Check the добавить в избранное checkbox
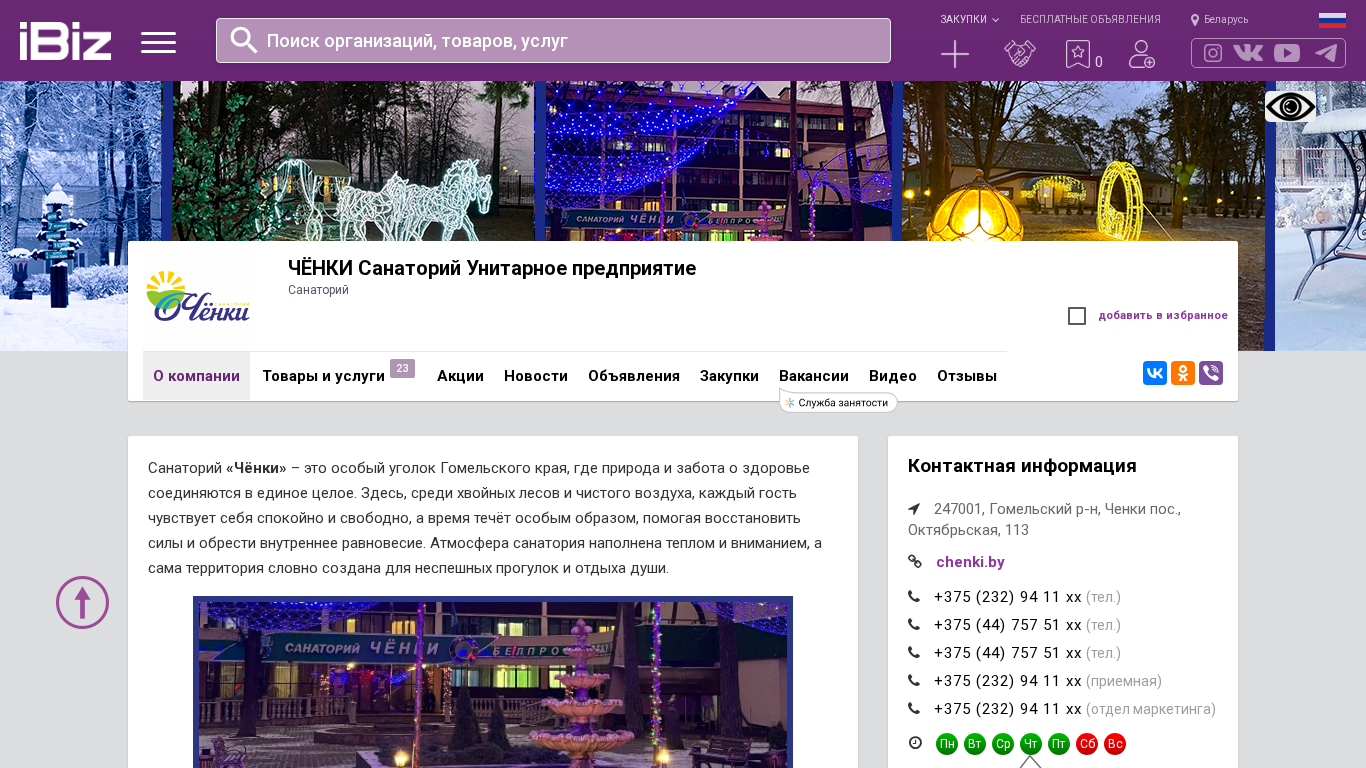The image size is (1366, 768). (x=1077, y=316)
